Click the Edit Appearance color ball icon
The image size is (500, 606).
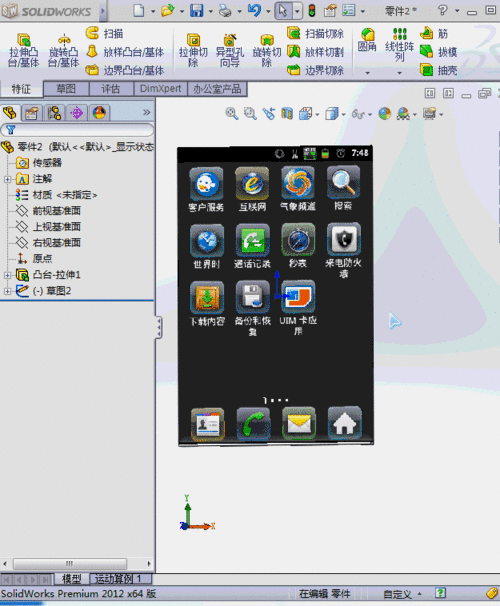[x=384, y=114]
